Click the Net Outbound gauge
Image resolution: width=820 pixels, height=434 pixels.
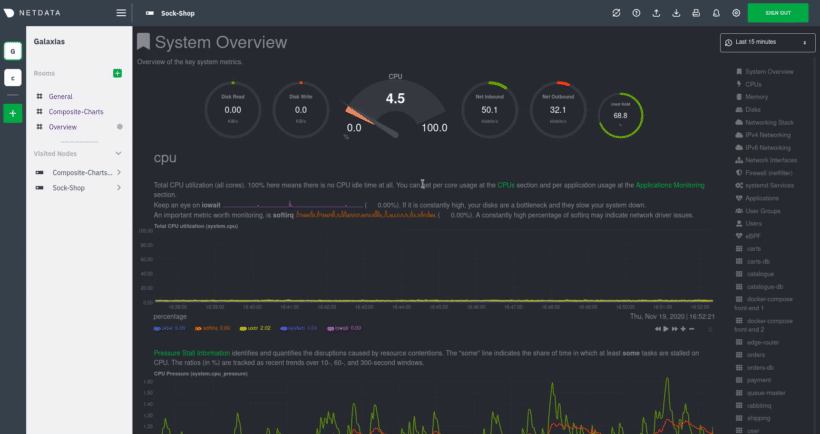(x=558, y=110)
